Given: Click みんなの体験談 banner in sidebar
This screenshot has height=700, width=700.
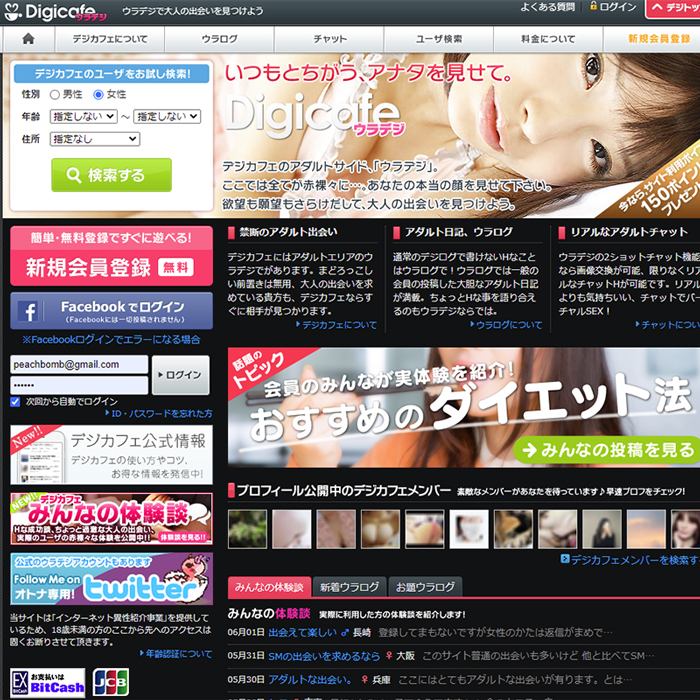Looking at the screenshot, I should (112, 519).
